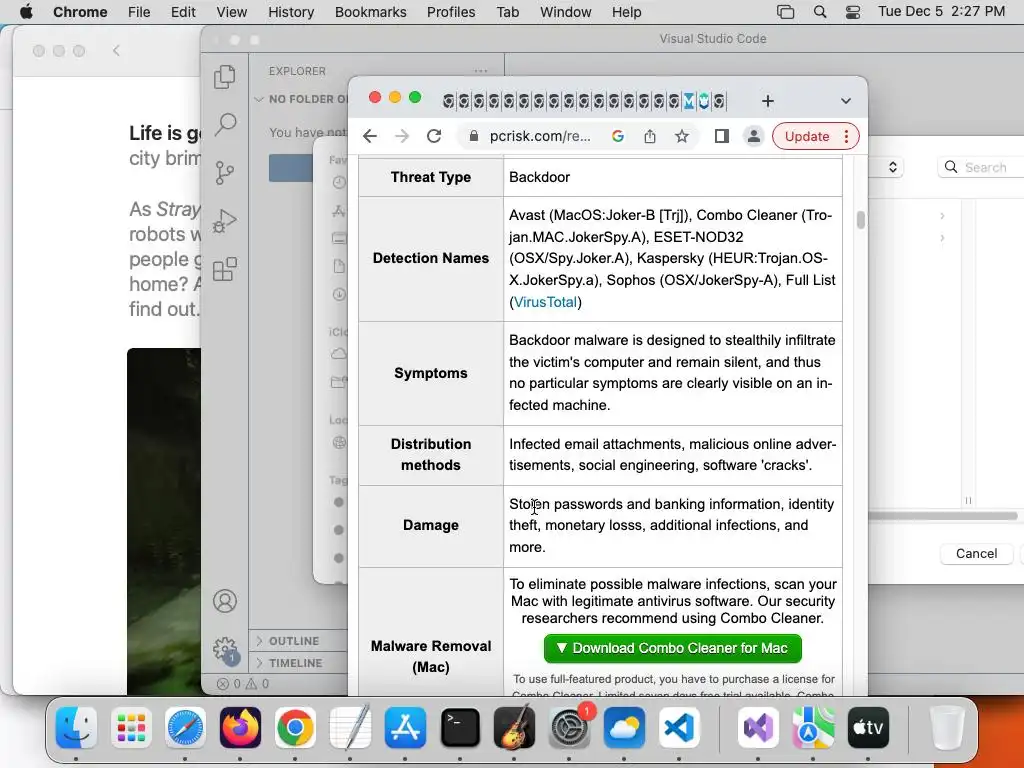
Task: Click the 'Distribution methods' table cell
Action: tap(431, 455)
